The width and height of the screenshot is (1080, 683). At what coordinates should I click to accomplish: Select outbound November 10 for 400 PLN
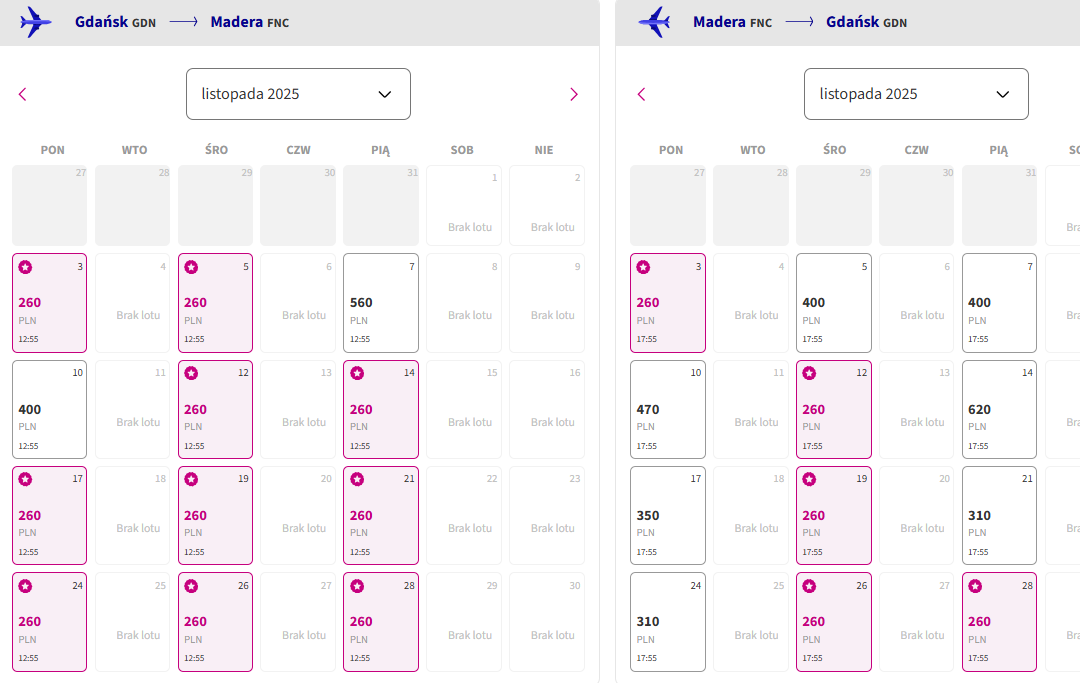[x=50, y=410]
